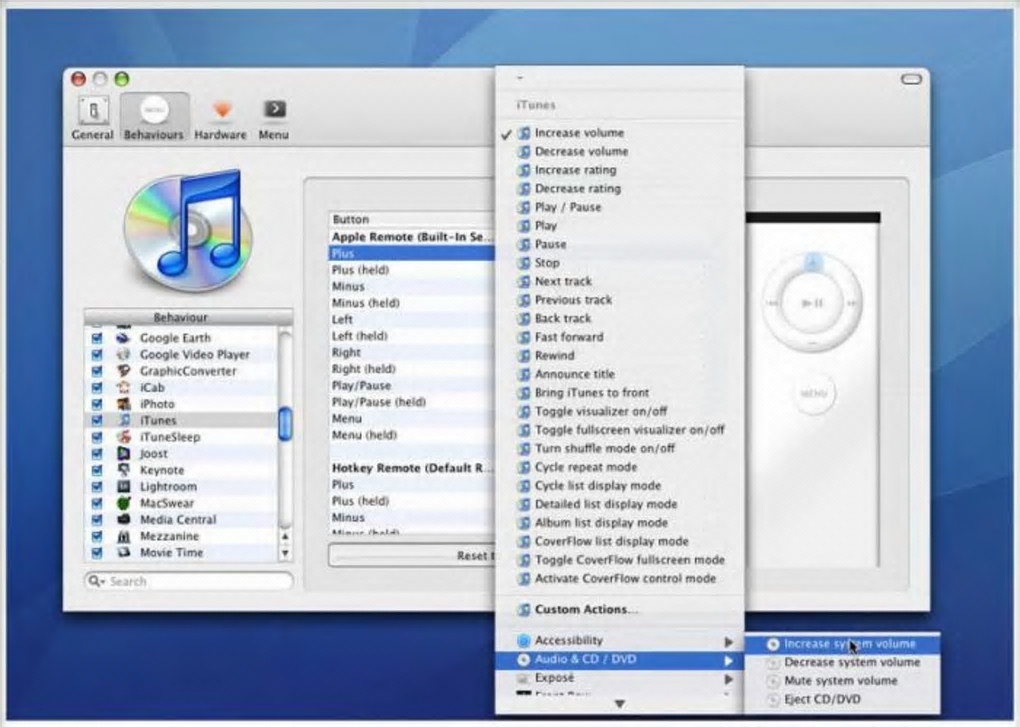Select the Play/Pause row under Apple Remote

(412, 386)
